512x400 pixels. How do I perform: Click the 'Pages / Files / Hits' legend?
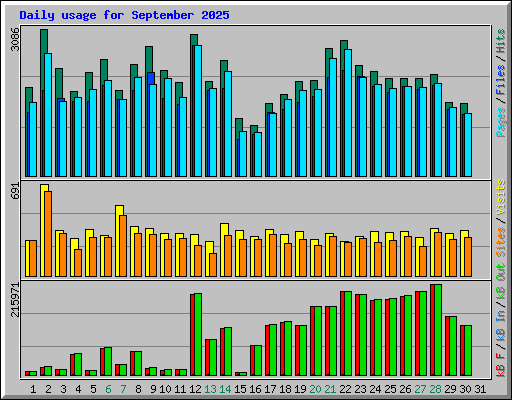pyautogui.click(x=501, y=83)
